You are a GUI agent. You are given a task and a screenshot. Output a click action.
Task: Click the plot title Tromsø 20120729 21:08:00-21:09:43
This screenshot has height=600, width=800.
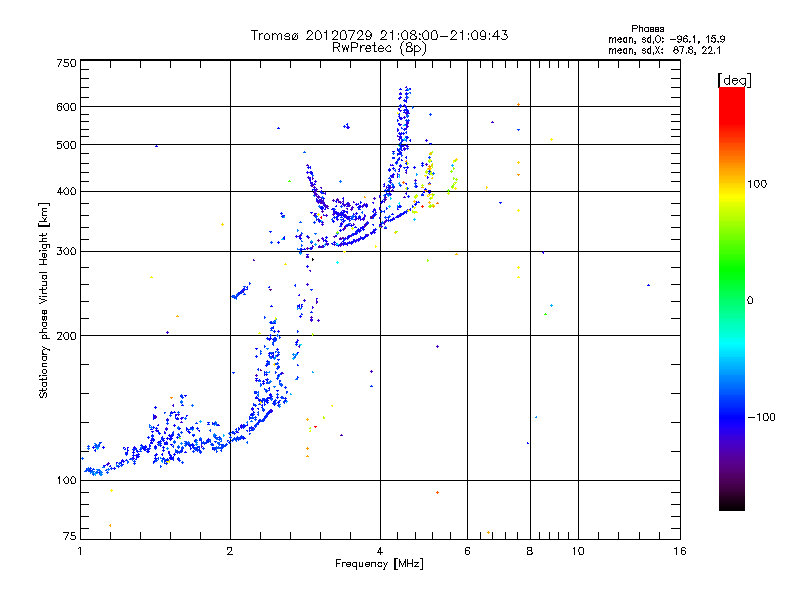(380, 35)
